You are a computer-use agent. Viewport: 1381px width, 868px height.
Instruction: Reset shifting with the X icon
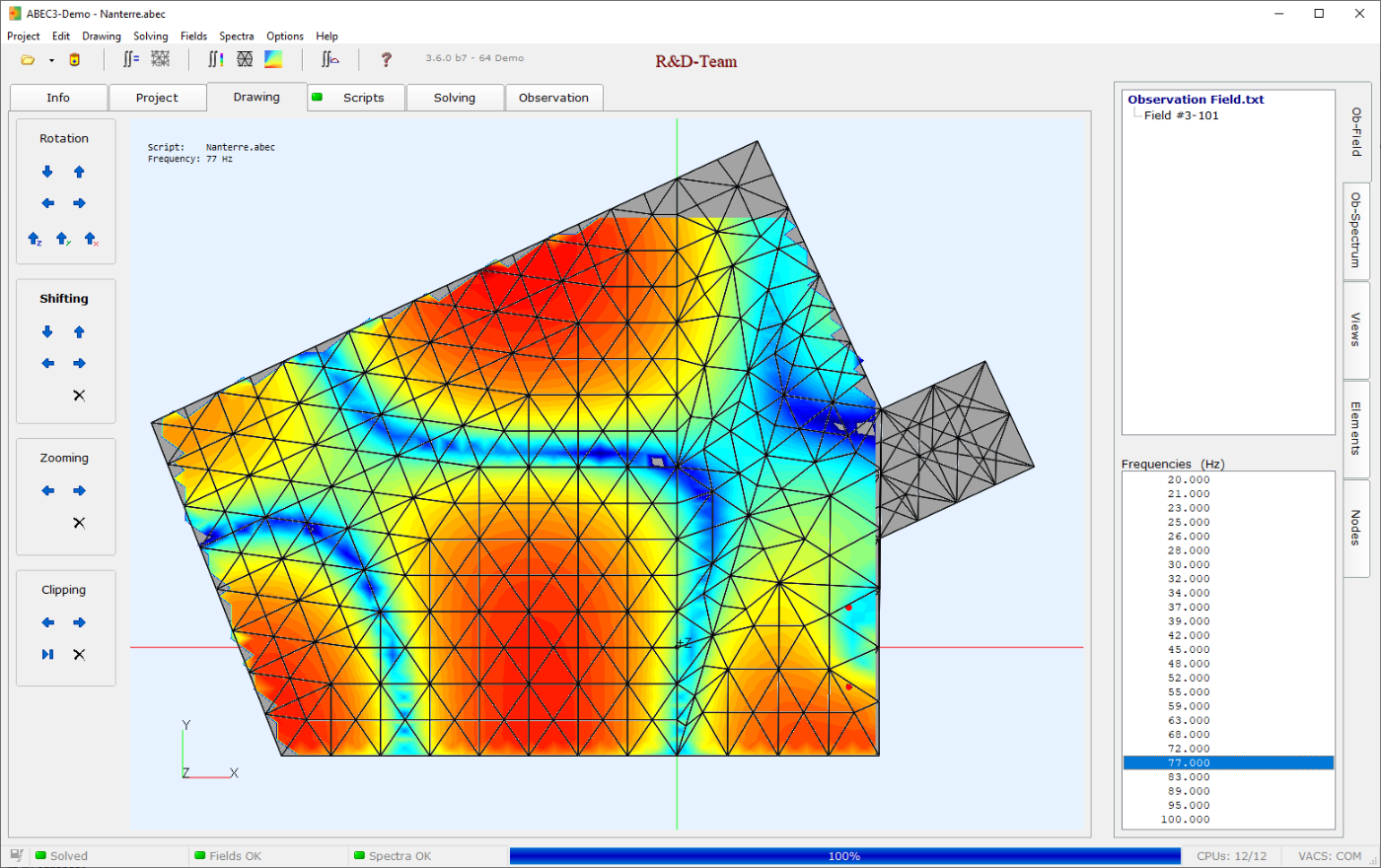point(79,396)
